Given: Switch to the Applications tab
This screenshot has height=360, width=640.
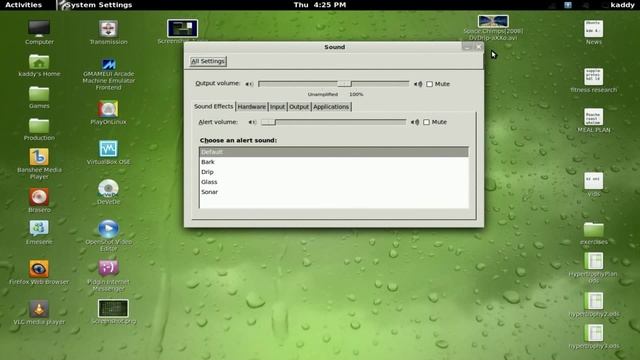Looking at the screenshot, I should [331, 107].
